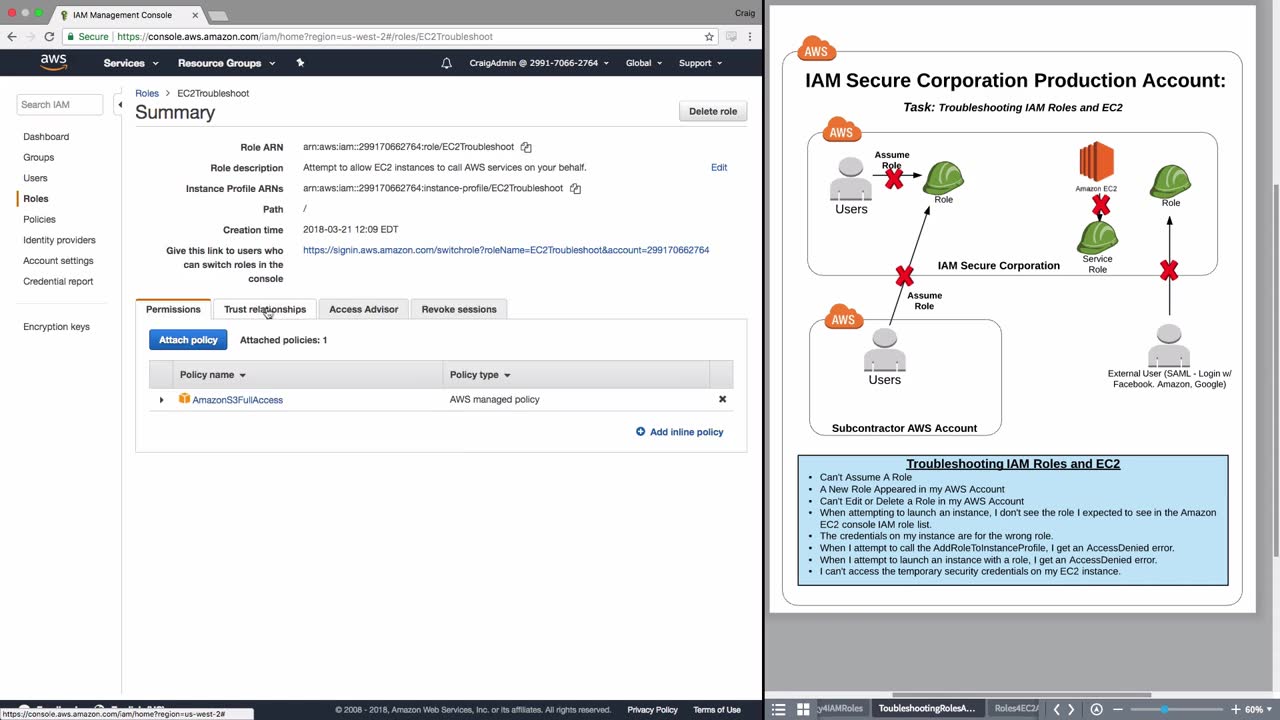Copy the Instance Profile ARN to clipboard
The width and height of the screenshot is (1280, 720).
[575, 188]
